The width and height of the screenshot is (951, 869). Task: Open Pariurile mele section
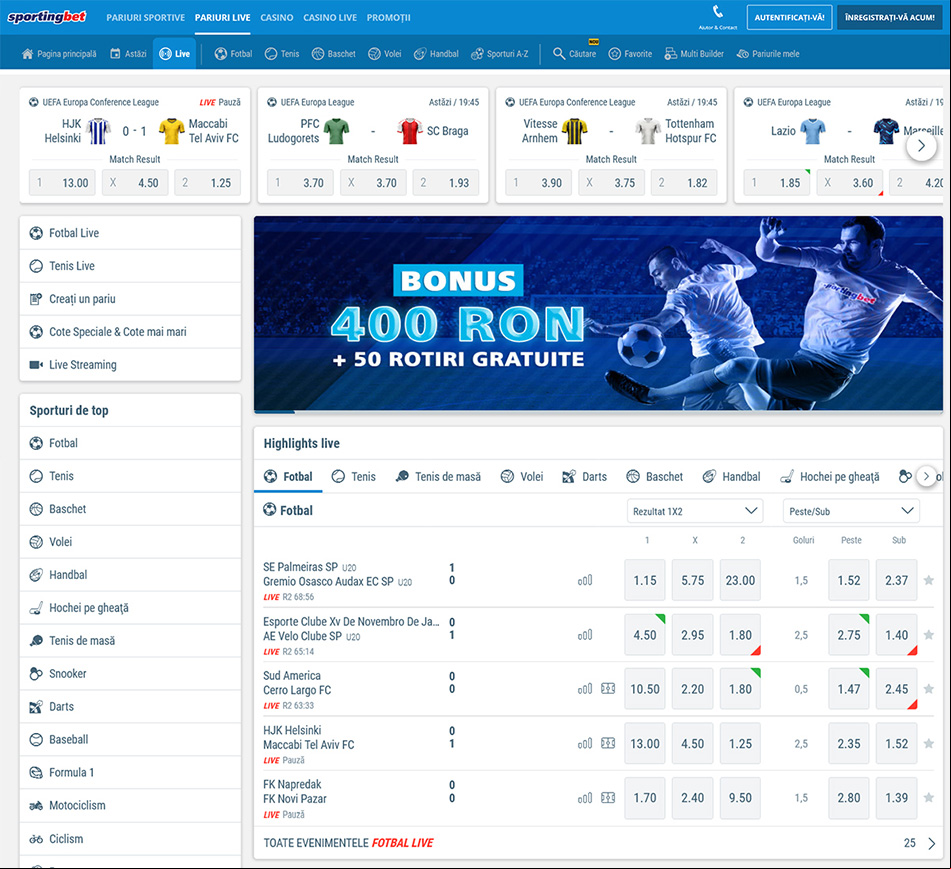pos(768,53)
